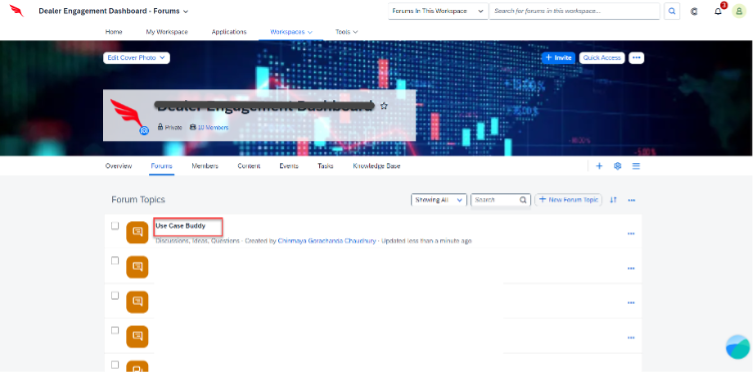The height and width of the screenshot is (373, 755).
Task: Open the Edit Cover Photo dropdown
Action: coord(136,58)
